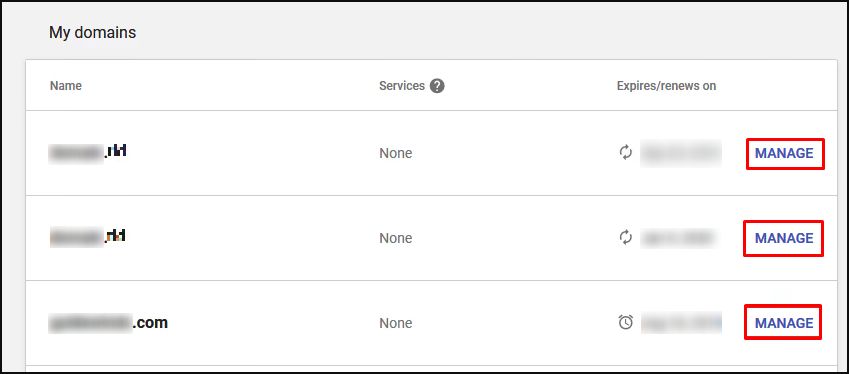
Task: Click the Expires/renews on column header
Action: (x=667, y=86)
